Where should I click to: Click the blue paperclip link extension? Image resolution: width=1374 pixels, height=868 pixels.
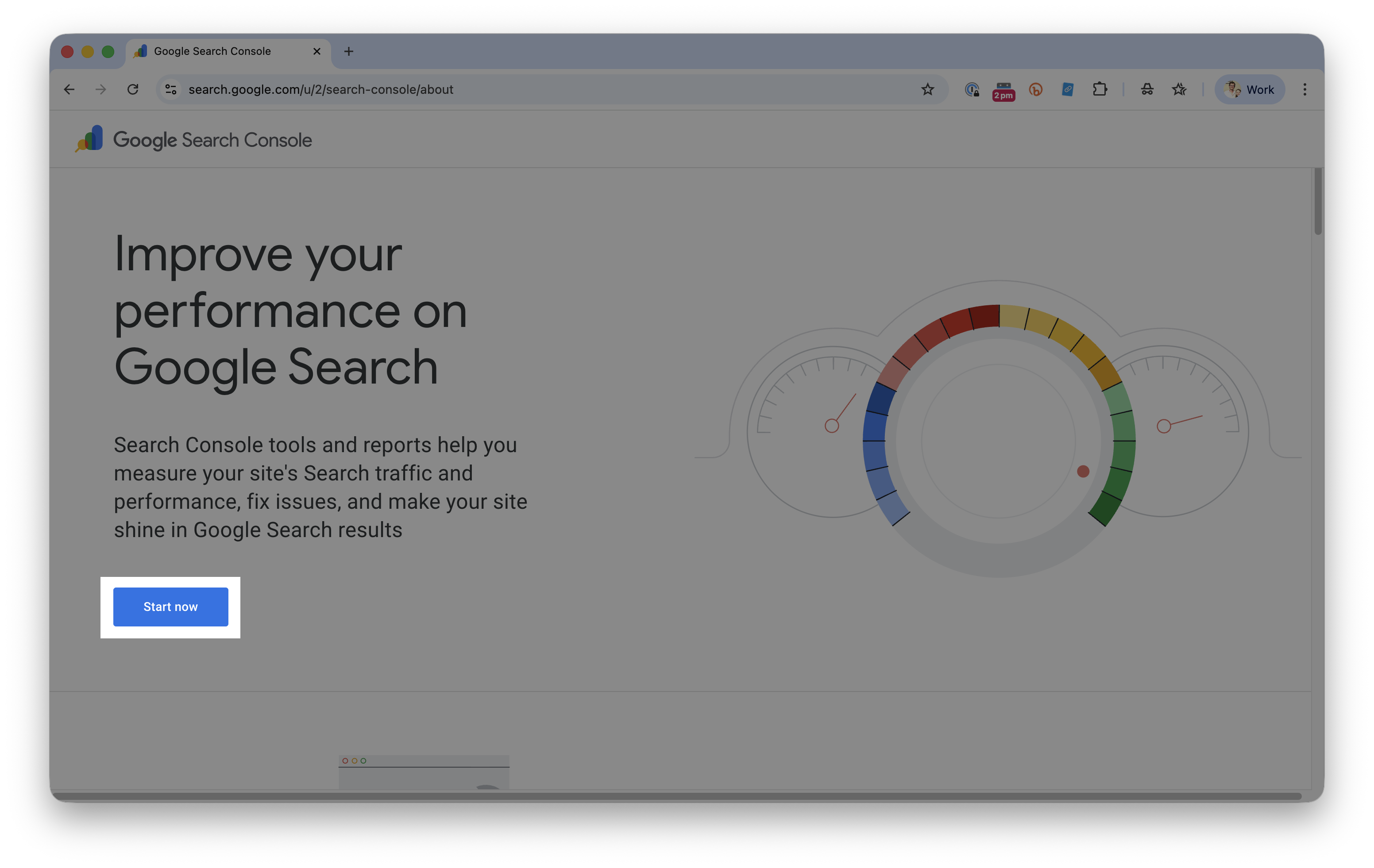1068,89
